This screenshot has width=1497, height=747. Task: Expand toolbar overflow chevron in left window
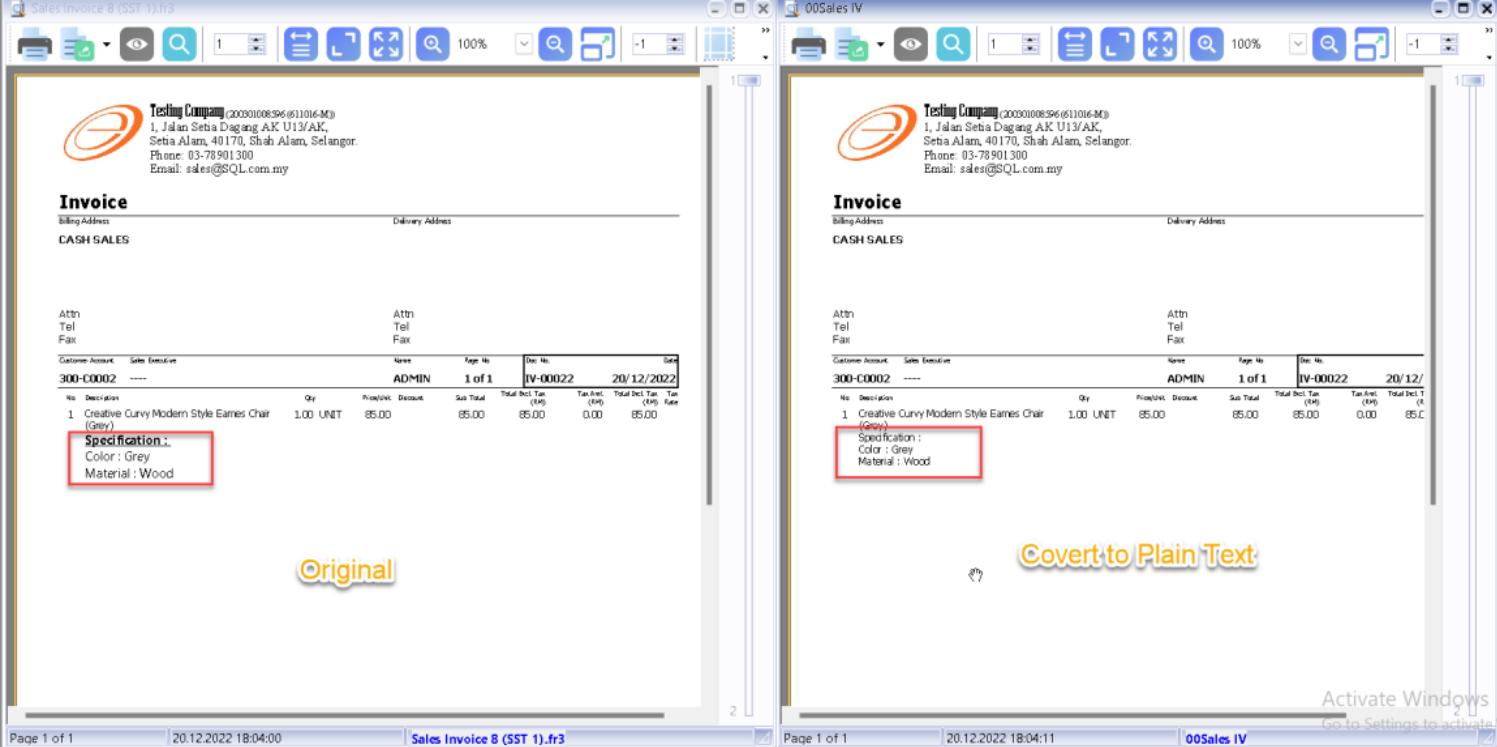(x=765, y=31)
